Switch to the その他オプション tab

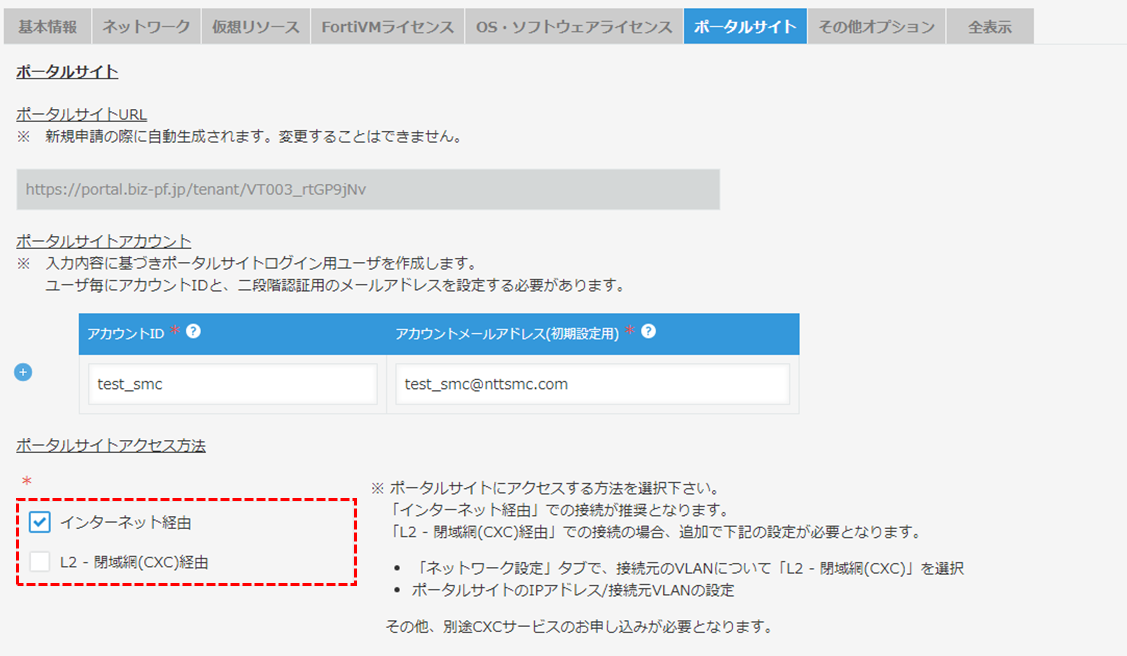tap(877, 27)
